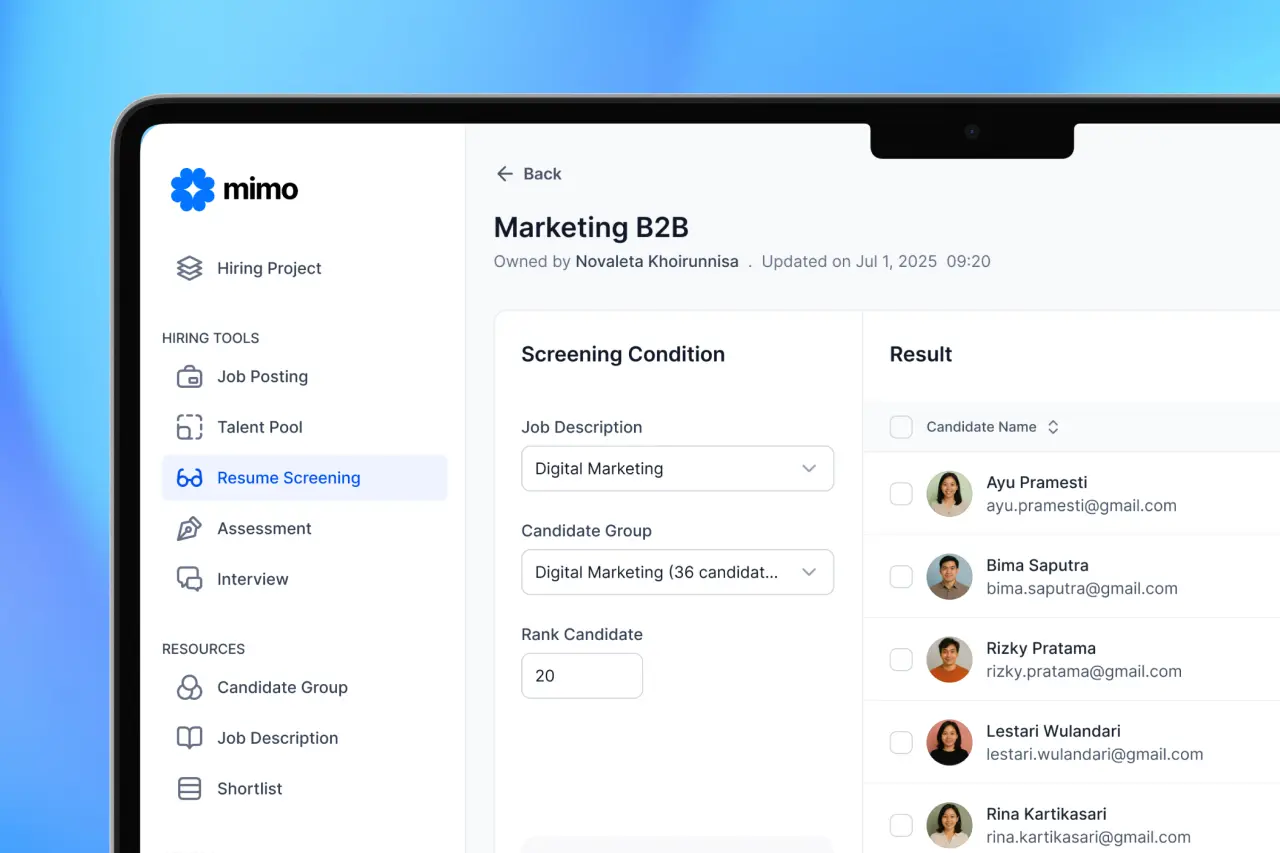Click the Back arrow icon

point(505,174)
